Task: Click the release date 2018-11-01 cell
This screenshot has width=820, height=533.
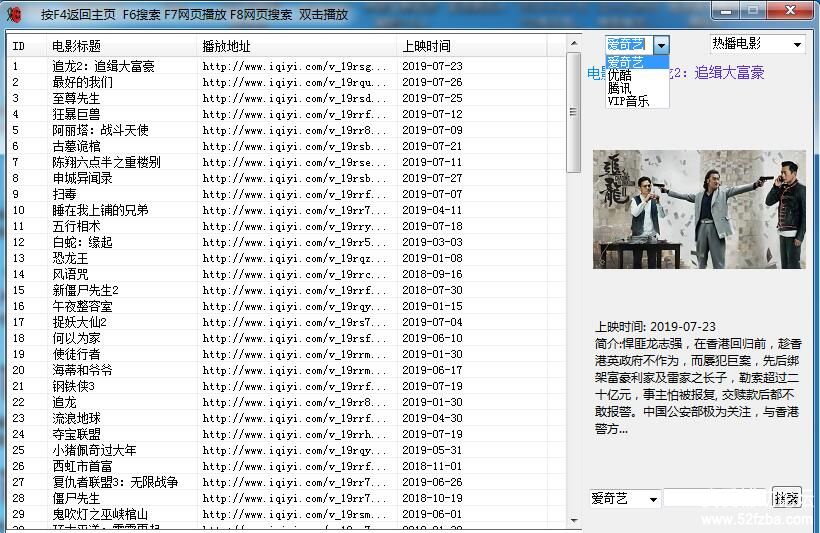Action: pyautogui.click(x=432, y=467)
